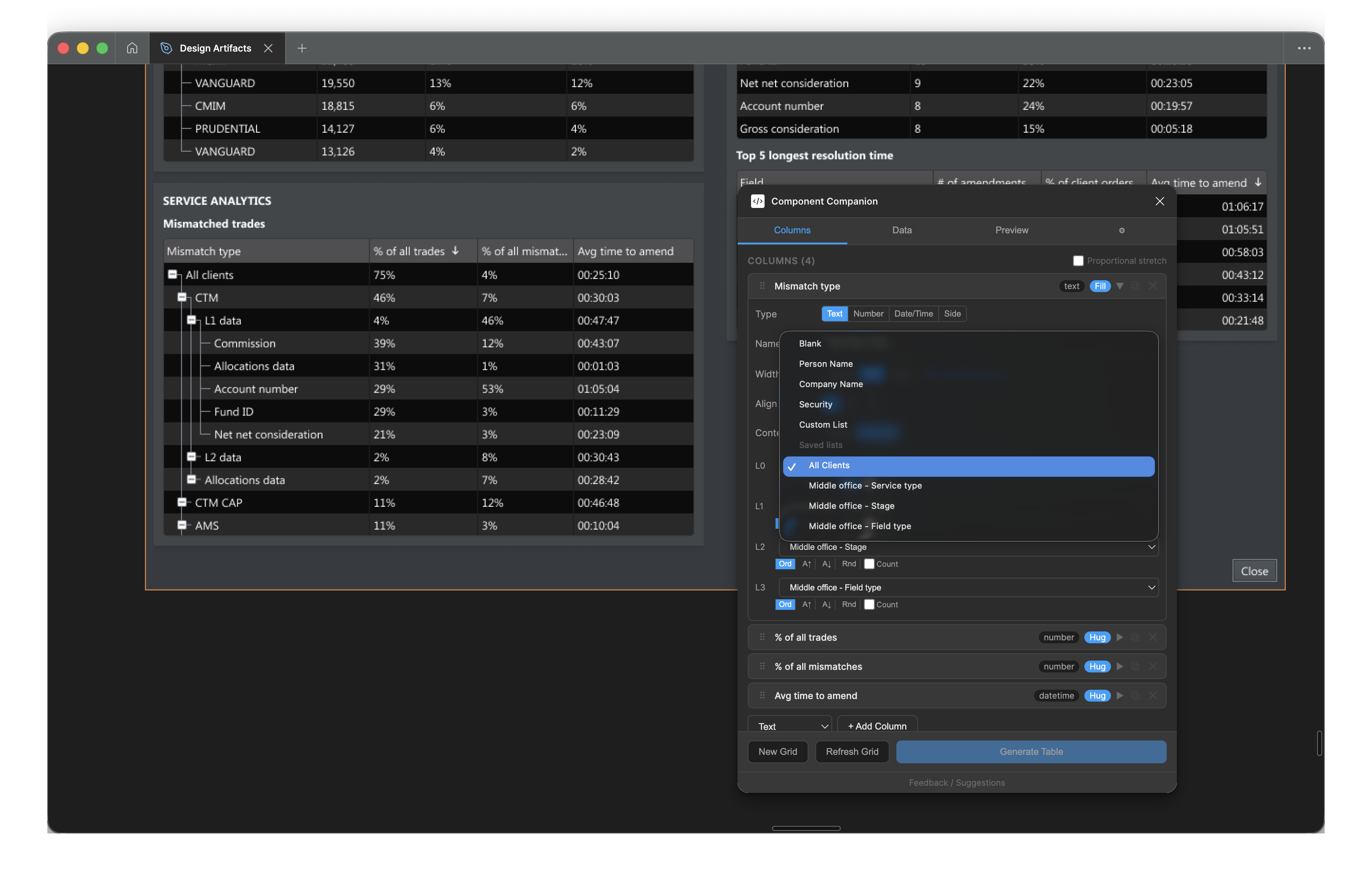Viewport: 1372px width, 896px height.
Task: Click Refresh Grid
Action: tap(852, 751)
